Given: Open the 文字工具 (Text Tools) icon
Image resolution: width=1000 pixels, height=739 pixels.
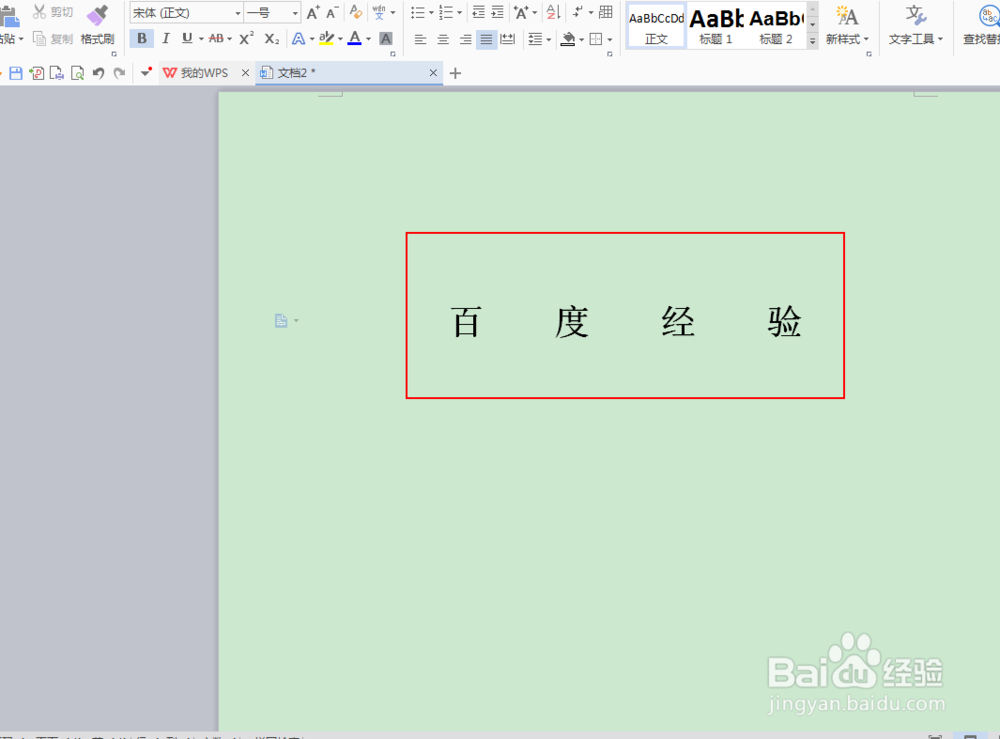Looking at the screenshot, I should pyautogui.click(x=913, y=27).
